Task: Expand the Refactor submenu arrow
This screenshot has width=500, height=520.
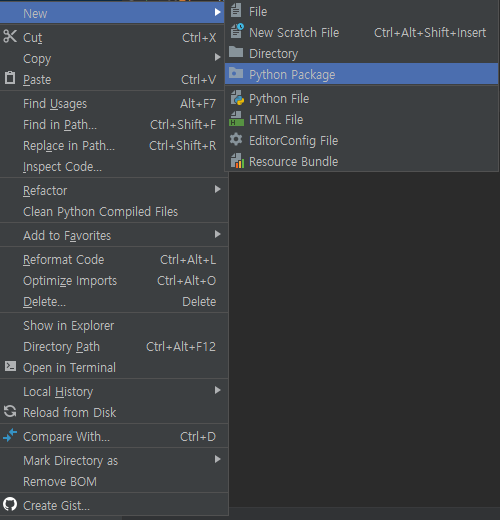Action: click(x=217, y=189)
